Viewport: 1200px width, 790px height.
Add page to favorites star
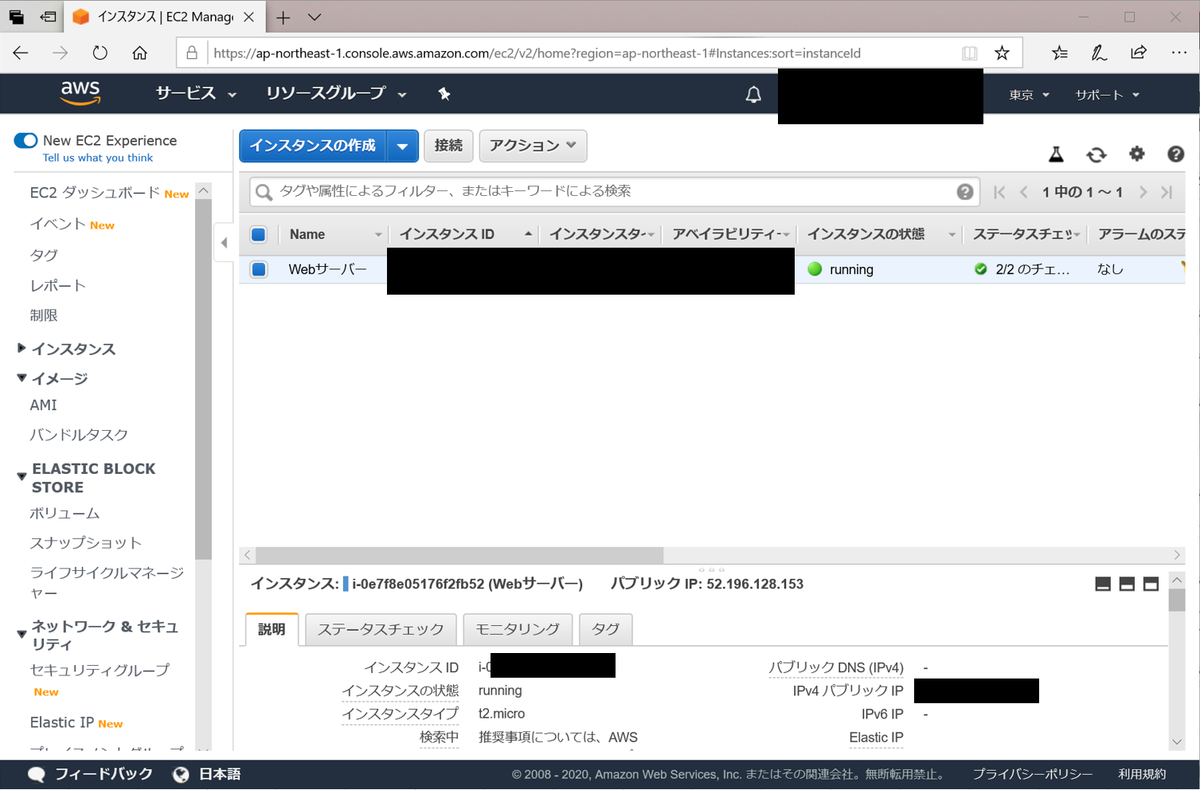click(x=1002, y=52)
